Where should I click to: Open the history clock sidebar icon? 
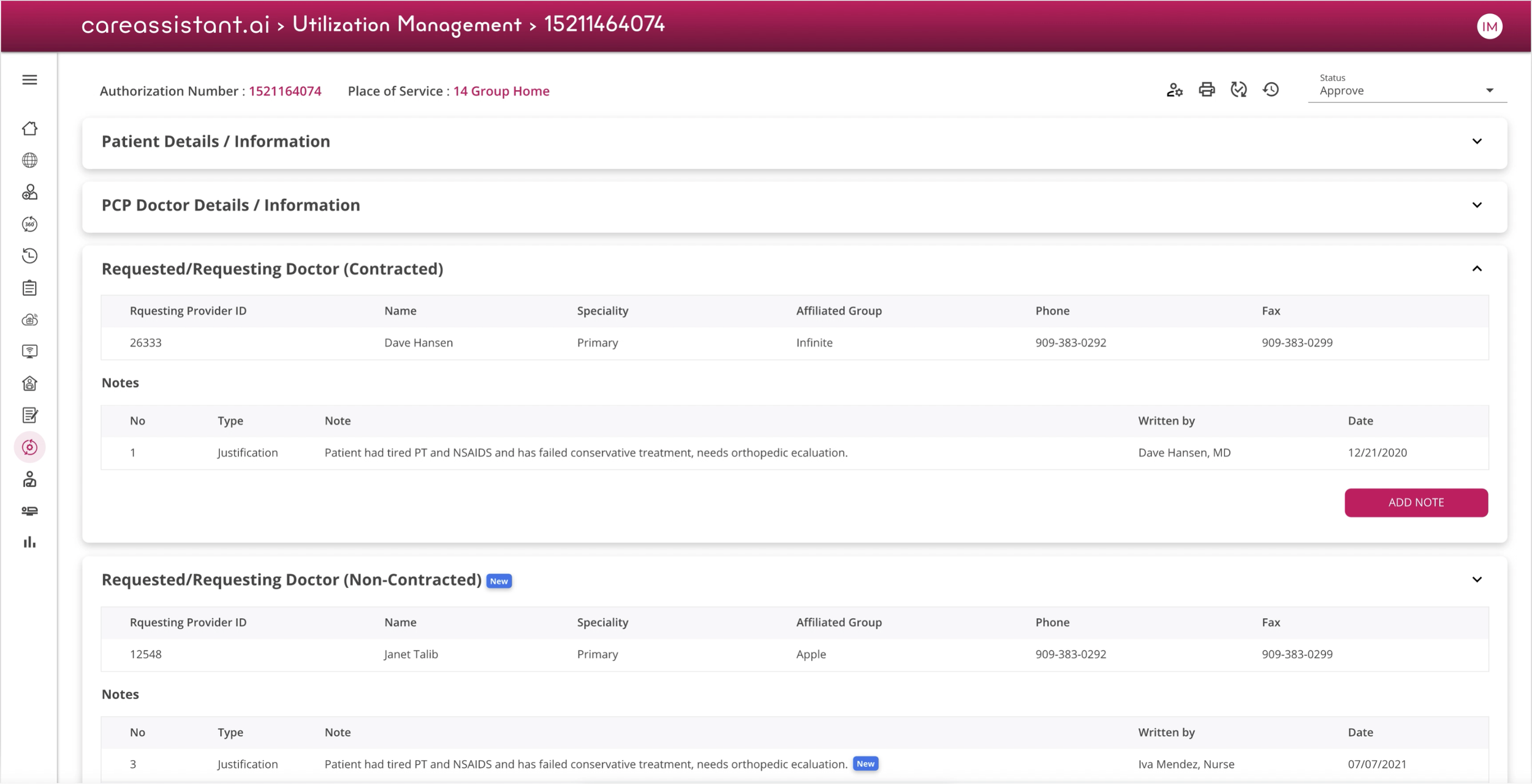point(29,256)
